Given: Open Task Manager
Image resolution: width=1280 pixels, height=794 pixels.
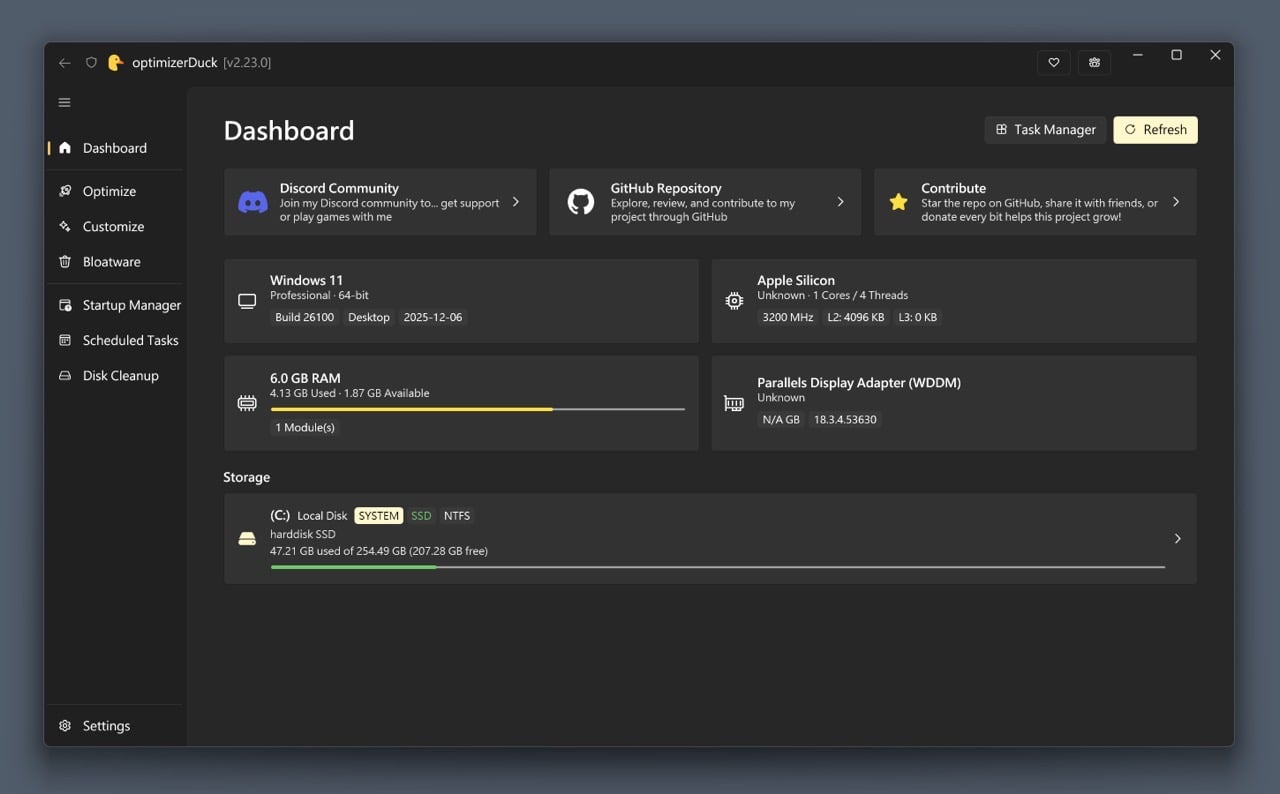Looking at the screenshot, I should (x=1046, y=130).
